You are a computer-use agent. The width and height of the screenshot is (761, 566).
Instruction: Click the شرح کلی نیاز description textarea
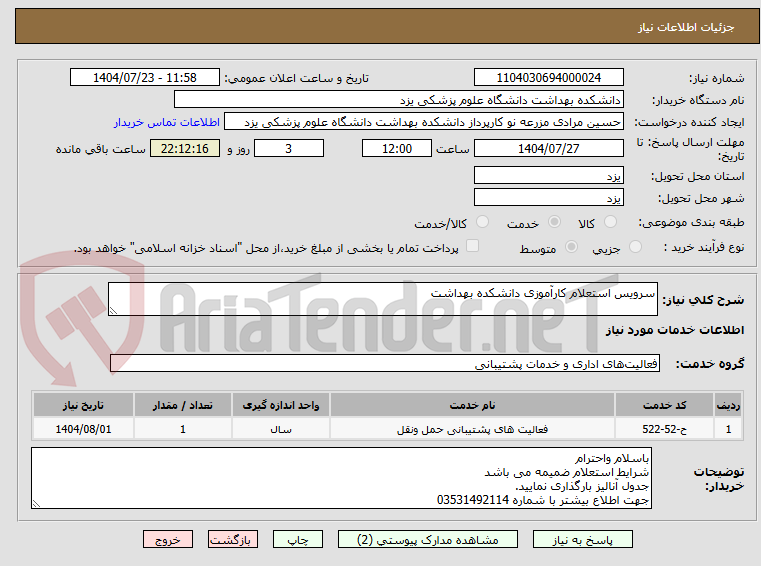[x=383, y=299]
